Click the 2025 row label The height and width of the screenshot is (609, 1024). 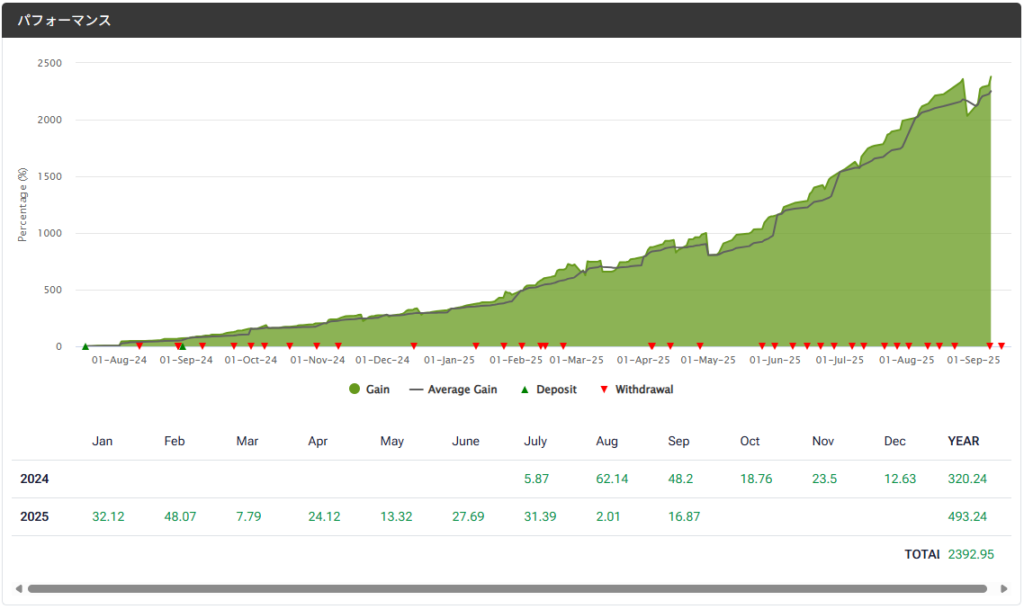pyautogui.click(x=34, y=517)
